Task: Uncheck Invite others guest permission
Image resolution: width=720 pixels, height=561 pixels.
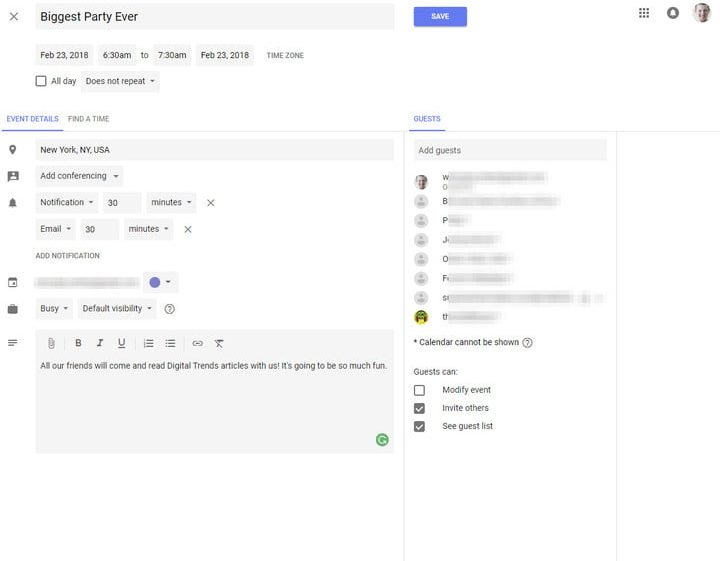Action: point(419,408)
